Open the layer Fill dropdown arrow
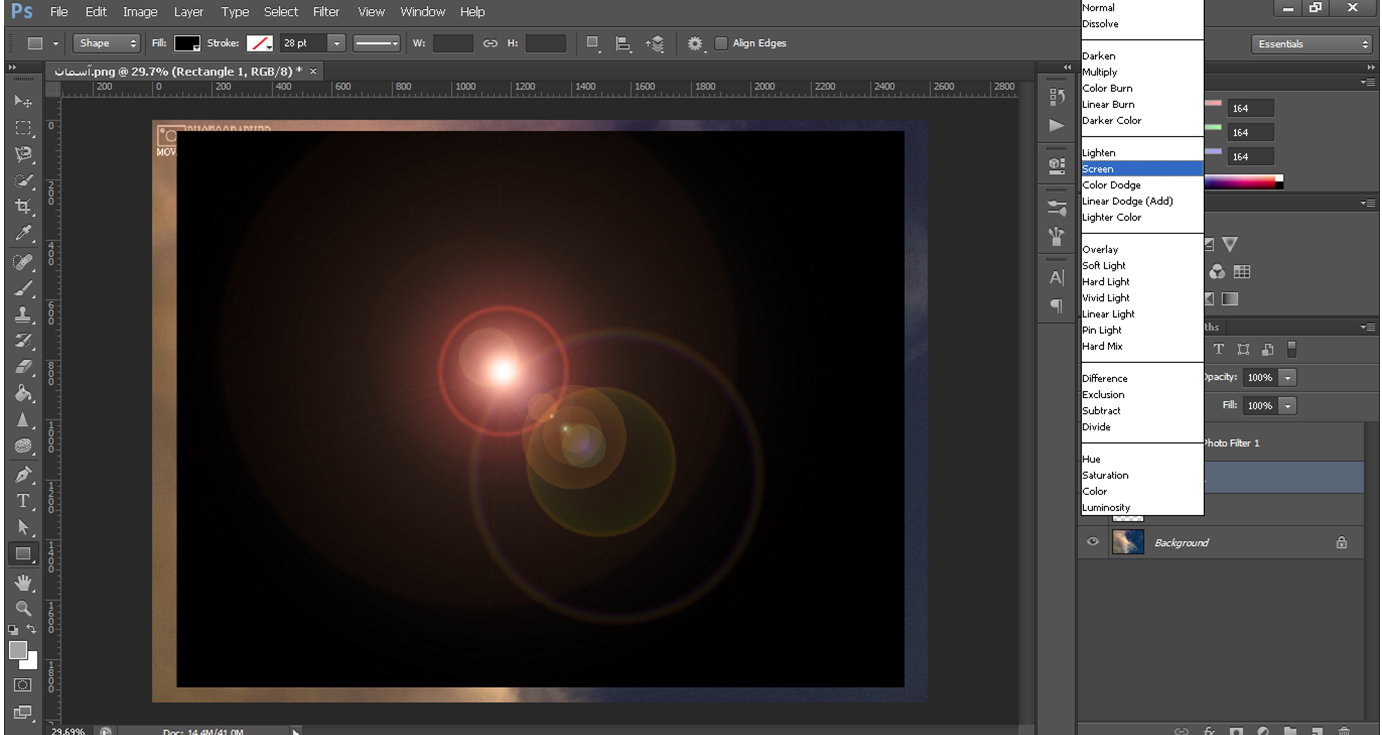Image resolution: width=1382 pixels, height=735 pixels. click(1288, 405)
